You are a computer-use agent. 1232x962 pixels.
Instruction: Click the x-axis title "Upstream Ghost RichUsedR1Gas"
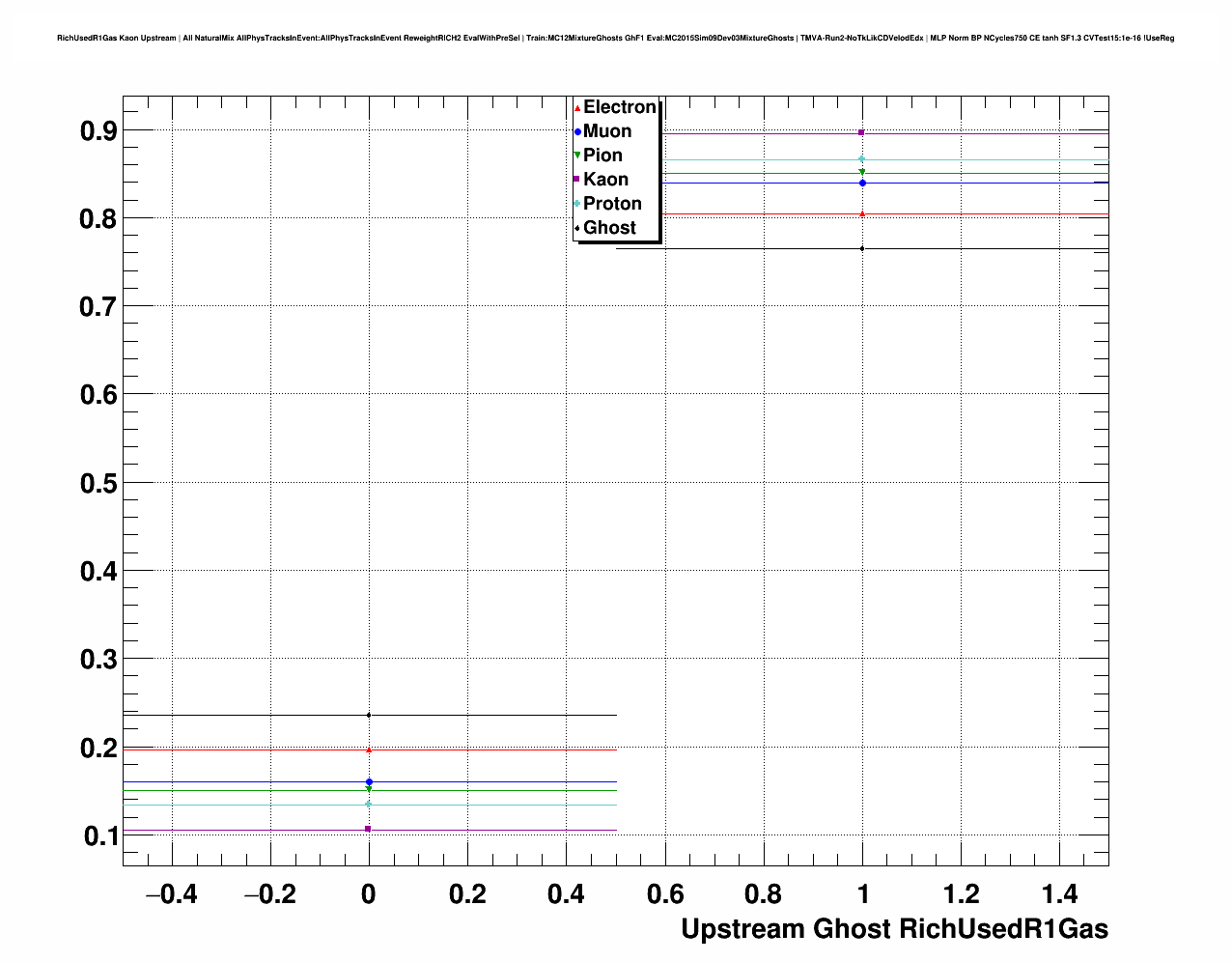894,929
